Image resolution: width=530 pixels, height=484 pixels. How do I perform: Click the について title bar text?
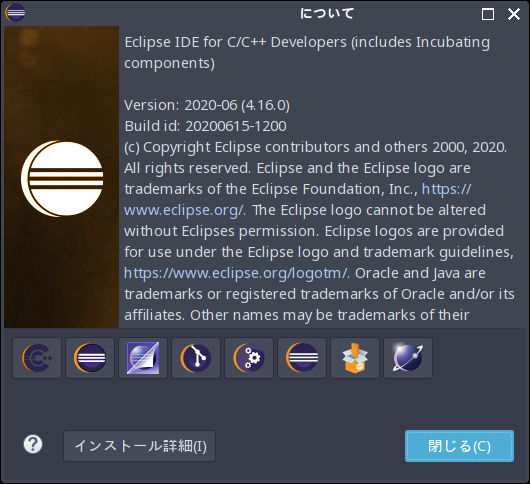[x=327, y=14]
